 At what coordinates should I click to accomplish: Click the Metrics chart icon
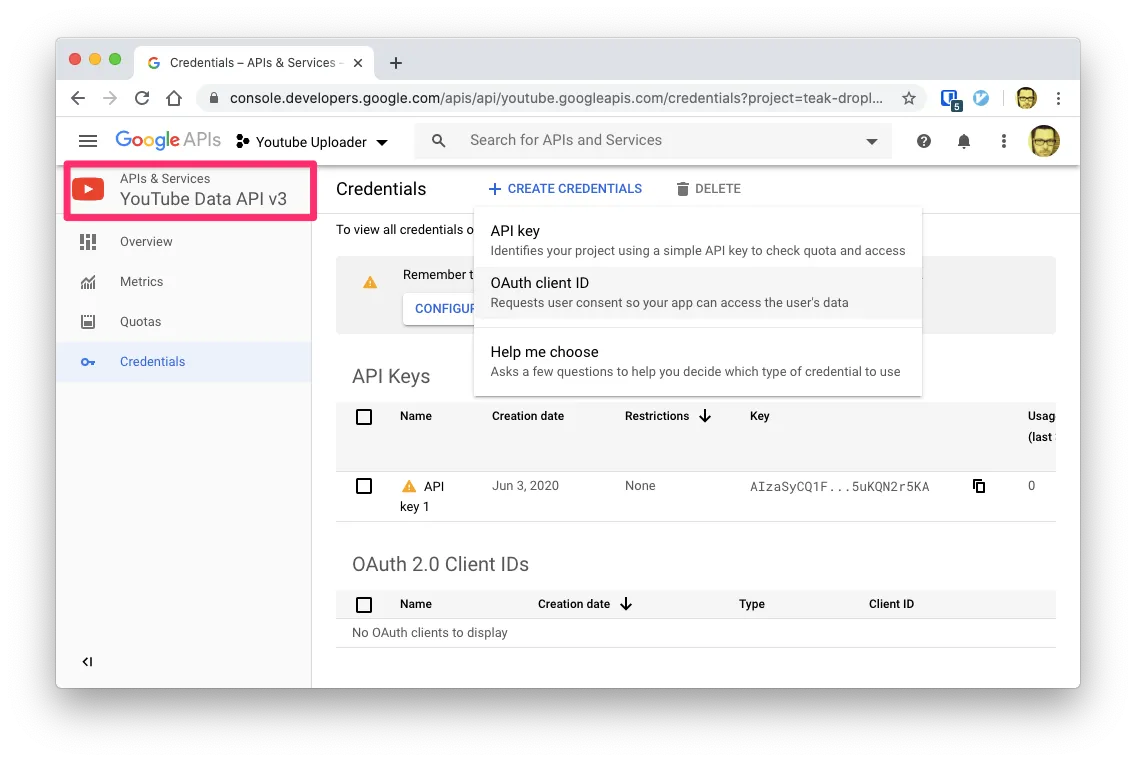click(x=88, y=282)
